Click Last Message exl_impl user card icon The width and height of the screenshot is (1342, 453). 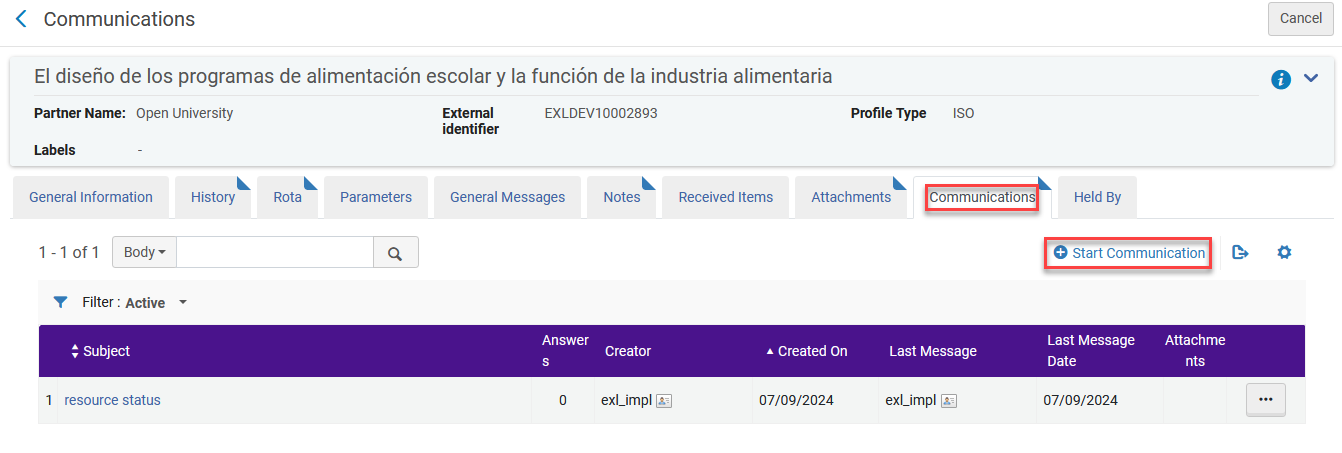pos(949,401)
